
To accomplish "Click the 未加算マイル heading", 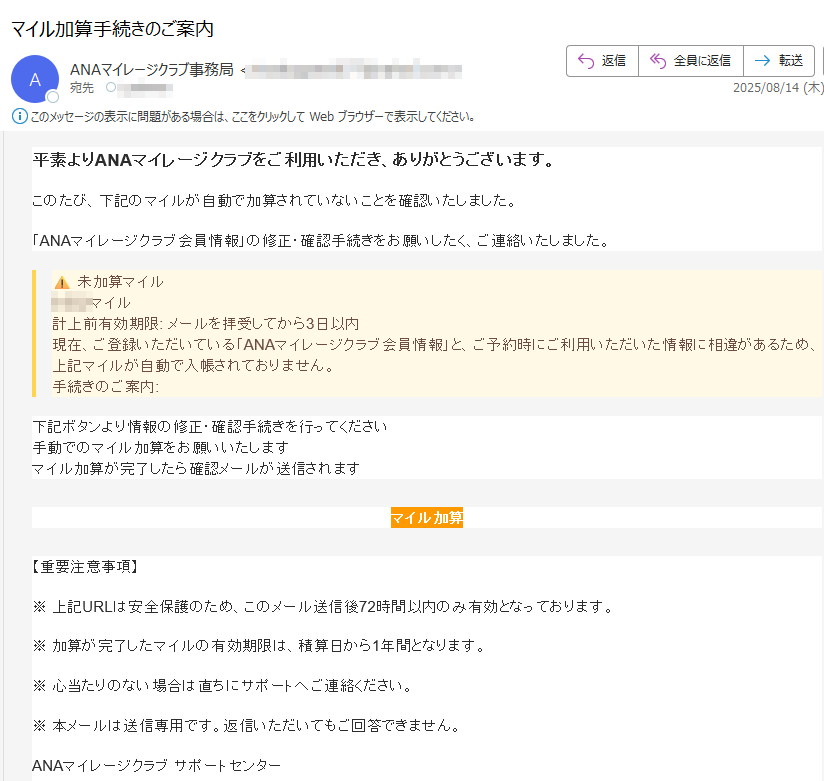I will [x=120, y=282].
